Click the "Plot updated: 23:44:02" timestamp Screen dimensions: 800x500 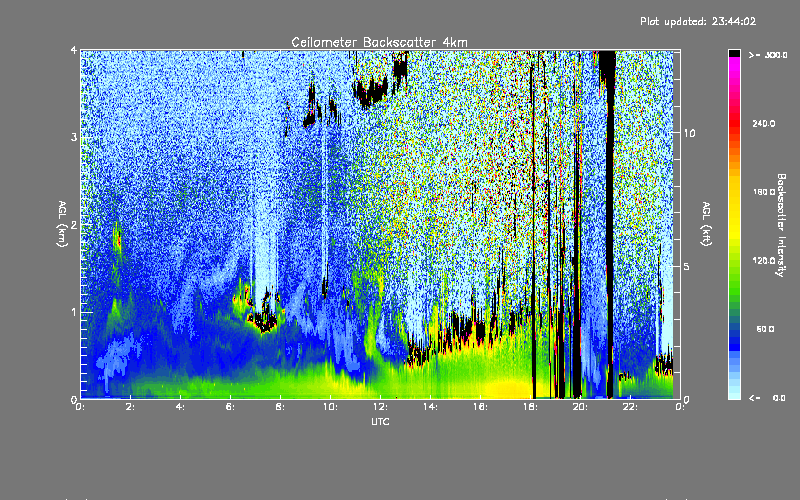(698, 21)
